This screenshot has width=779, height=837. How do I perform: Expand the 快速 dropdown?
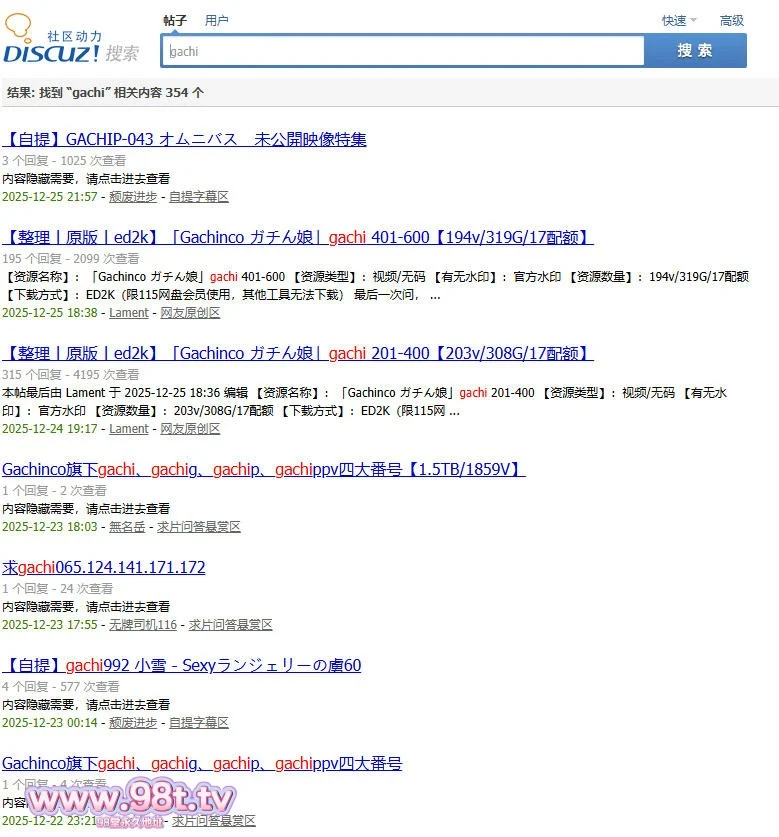pos(678,20)
